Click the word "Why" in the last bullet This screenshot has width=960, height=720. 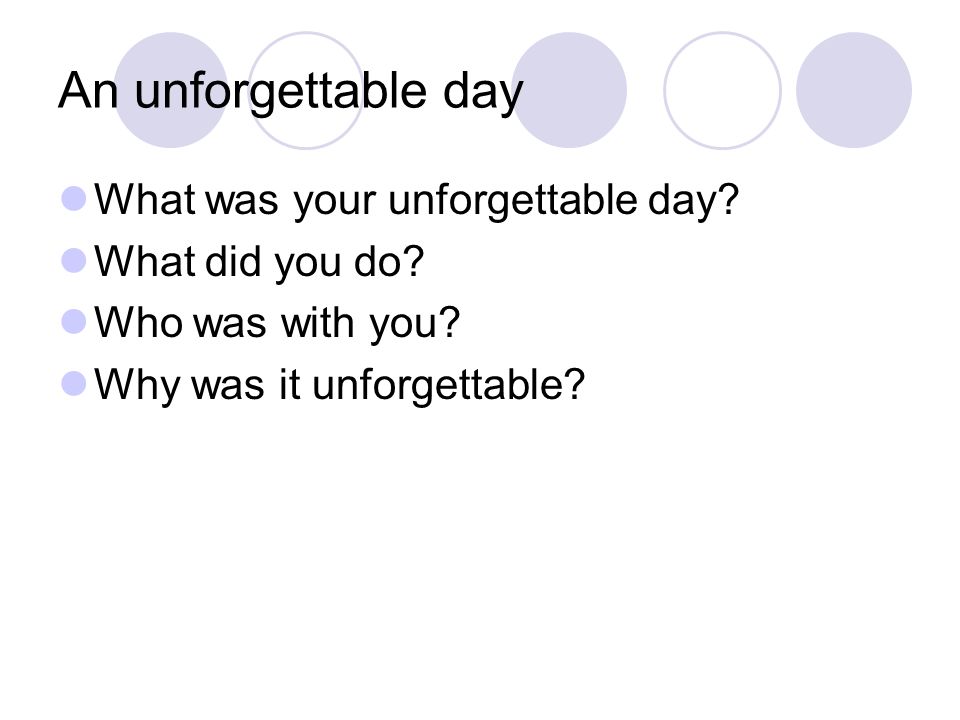click(x=137, y=386)
